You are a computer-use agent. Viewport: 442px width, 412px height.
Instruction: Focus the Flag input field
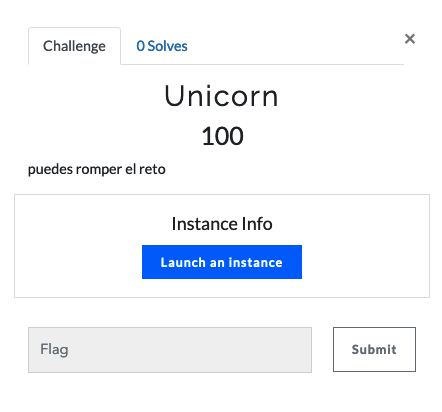pos(170,350)
